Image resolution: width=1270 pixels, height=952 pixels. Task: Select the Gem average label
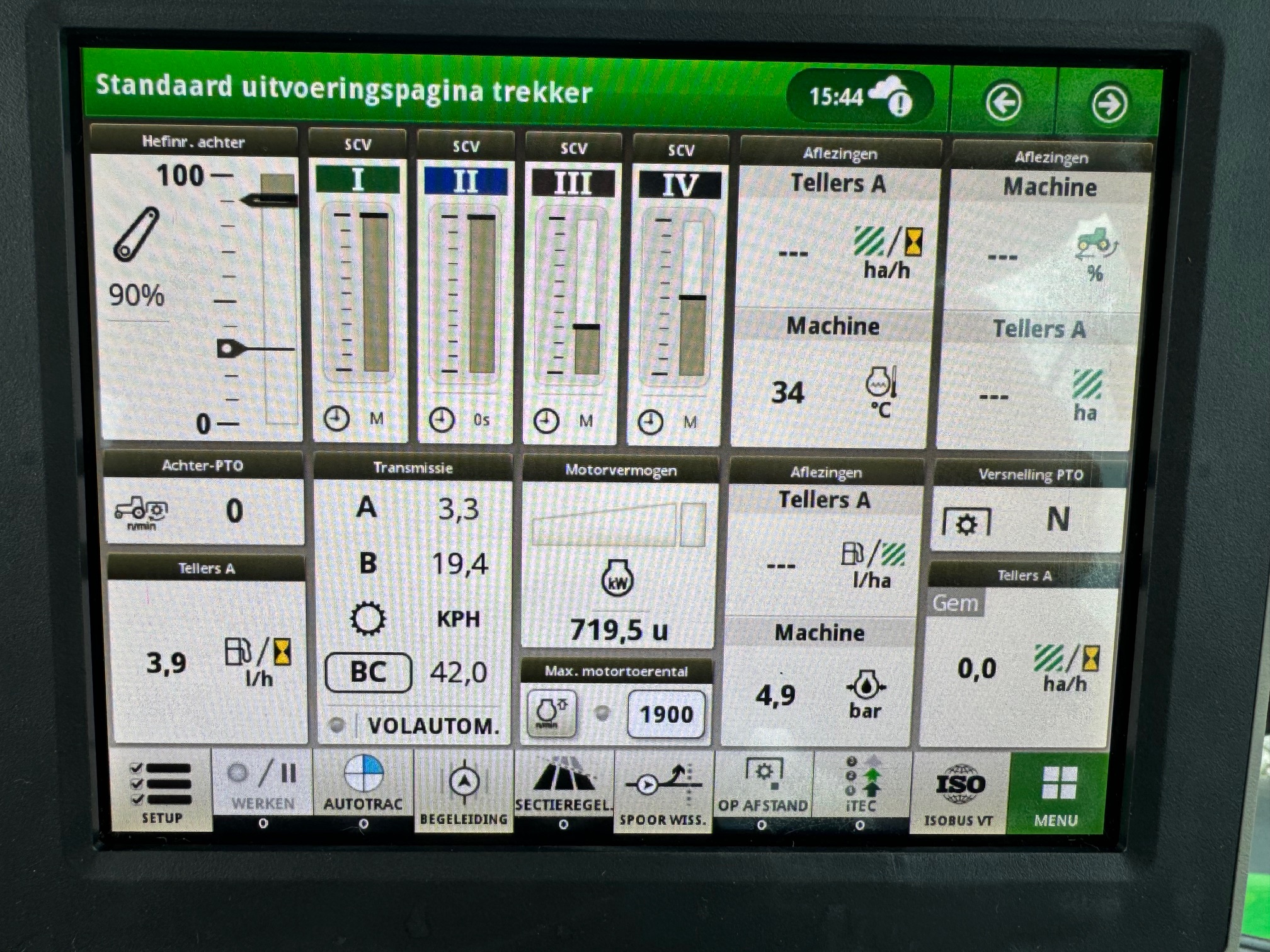pos(956,603)
